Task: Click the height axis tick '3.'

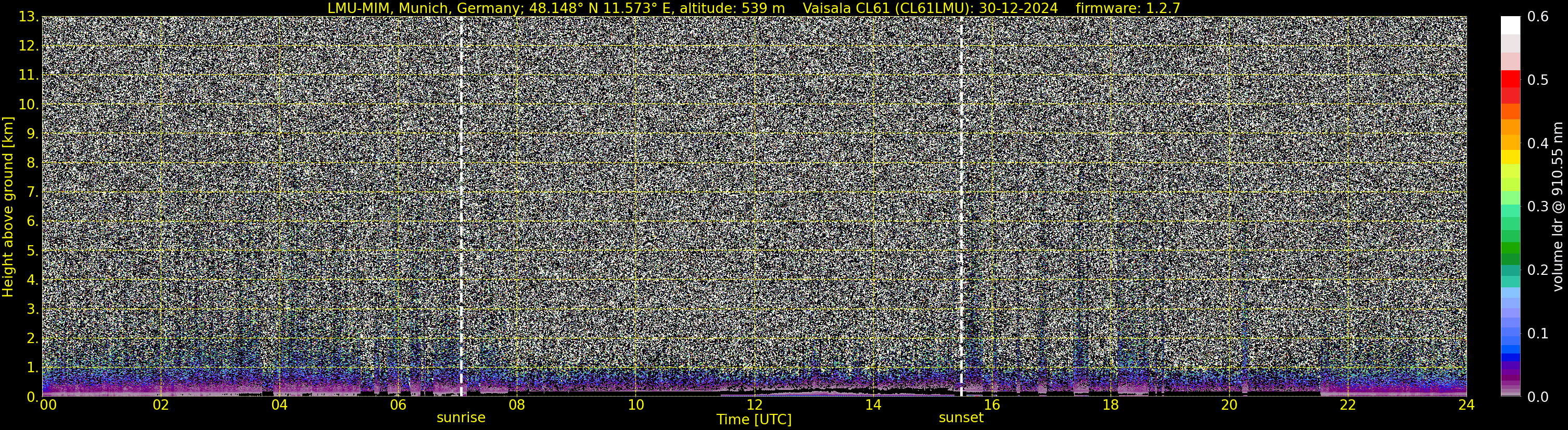Action: click(33, 309)
